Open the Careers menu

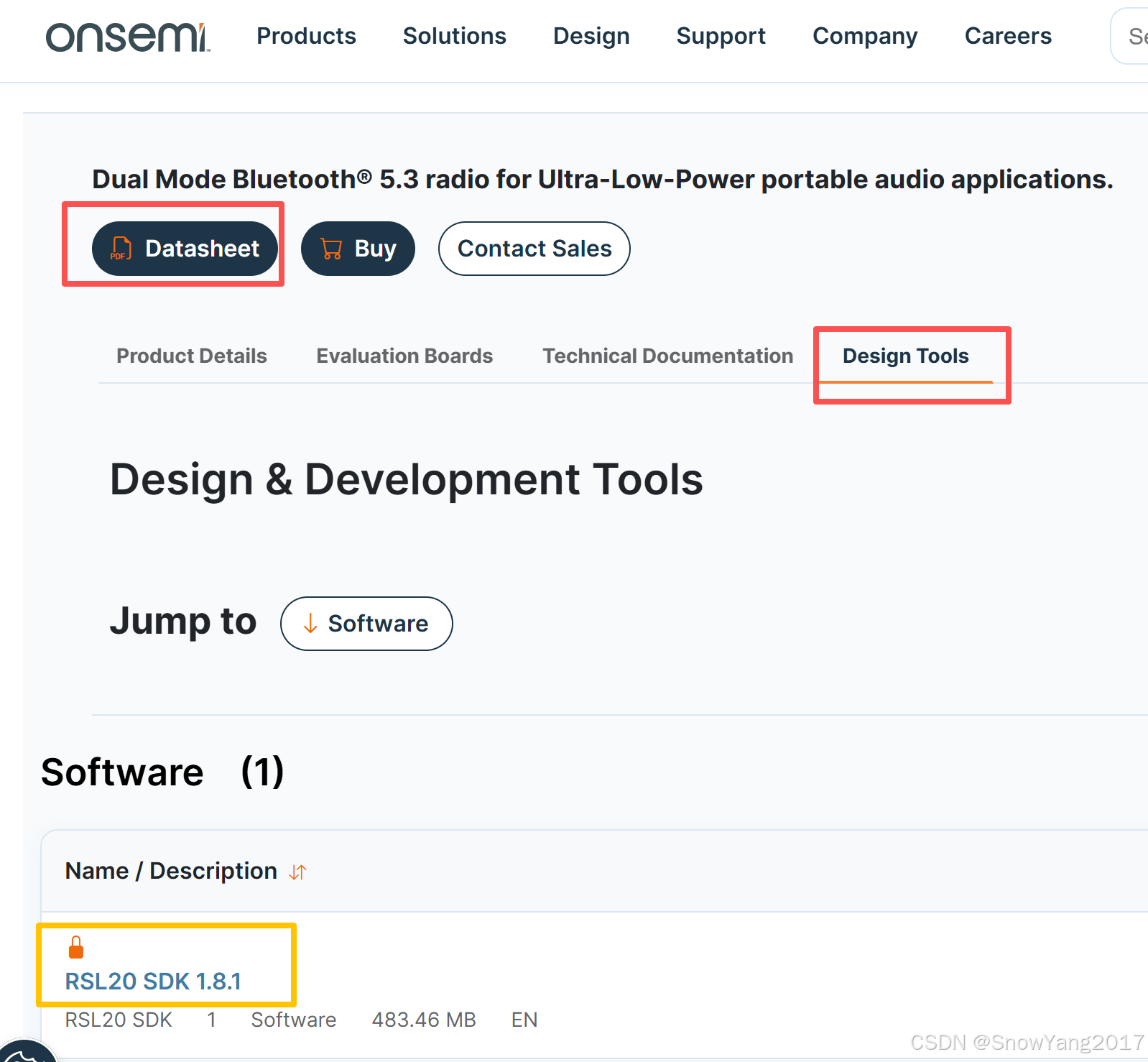point(1008,36)
